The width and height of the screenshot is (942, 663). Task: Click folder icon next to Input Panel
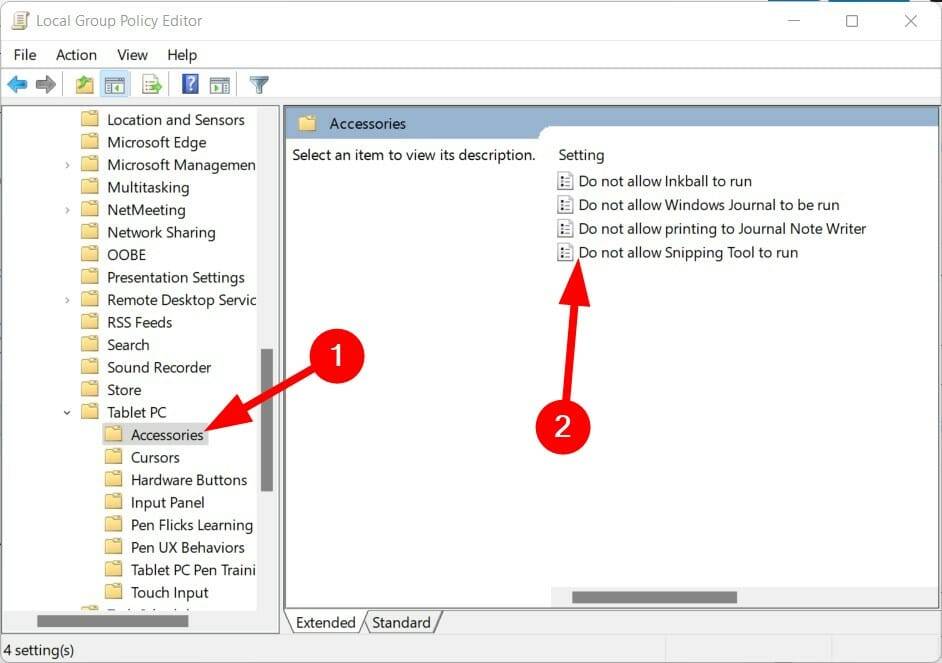(x=113, y=502)
